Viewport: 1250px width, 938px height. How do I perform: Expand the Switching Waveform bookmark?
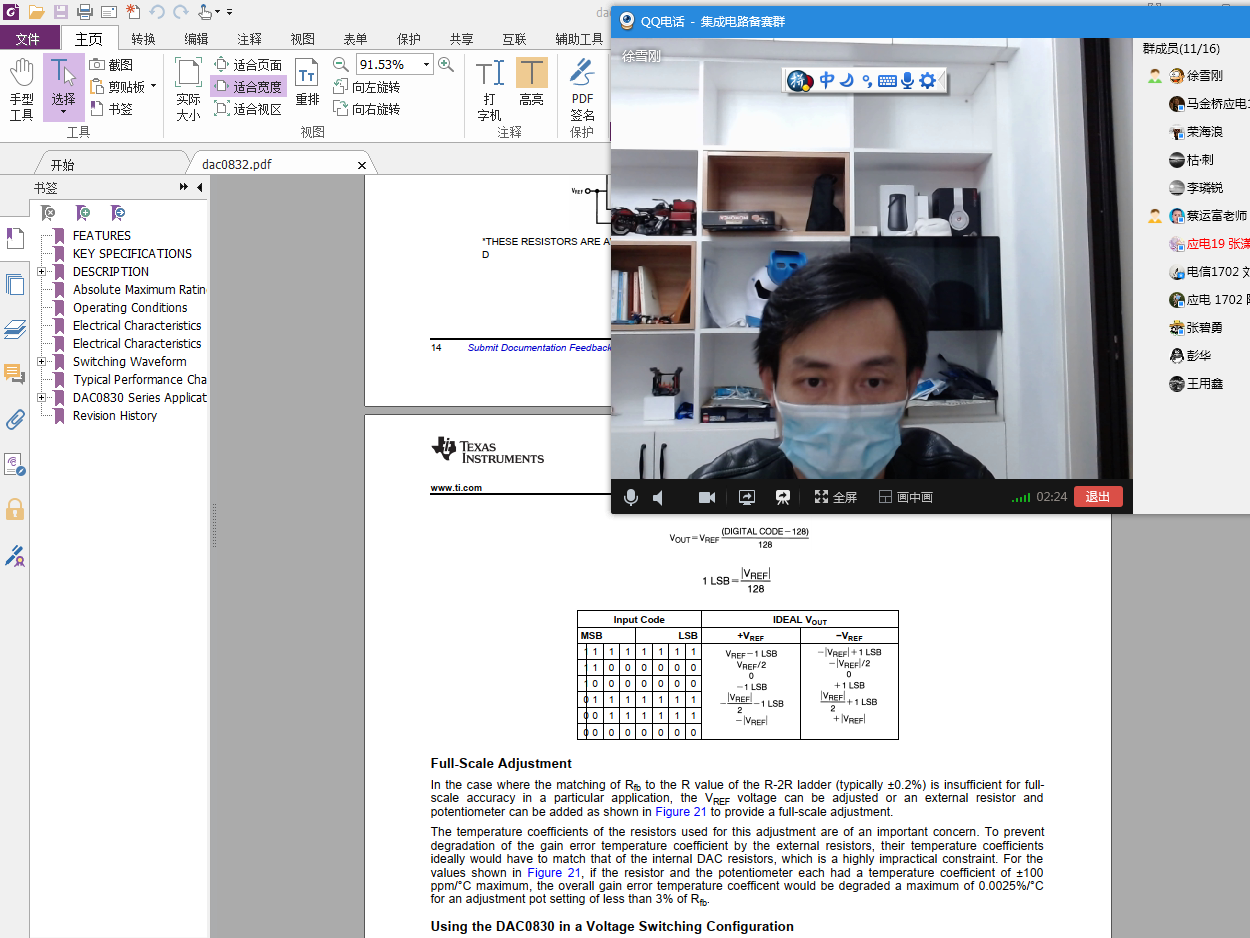[42, 362]
